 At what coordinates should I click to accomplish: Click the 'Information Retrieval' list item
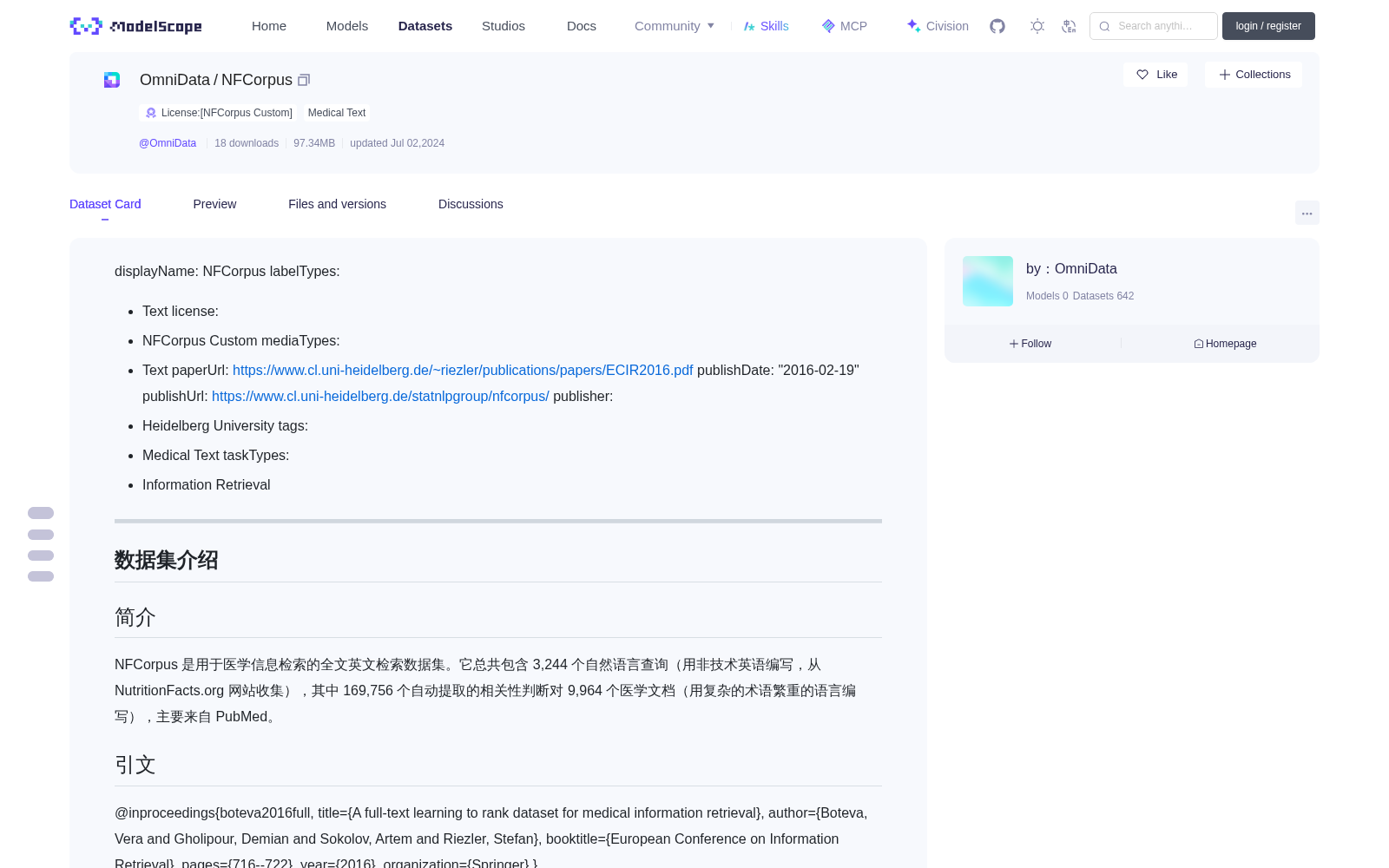pyautogui.click(x=207, y=484)
